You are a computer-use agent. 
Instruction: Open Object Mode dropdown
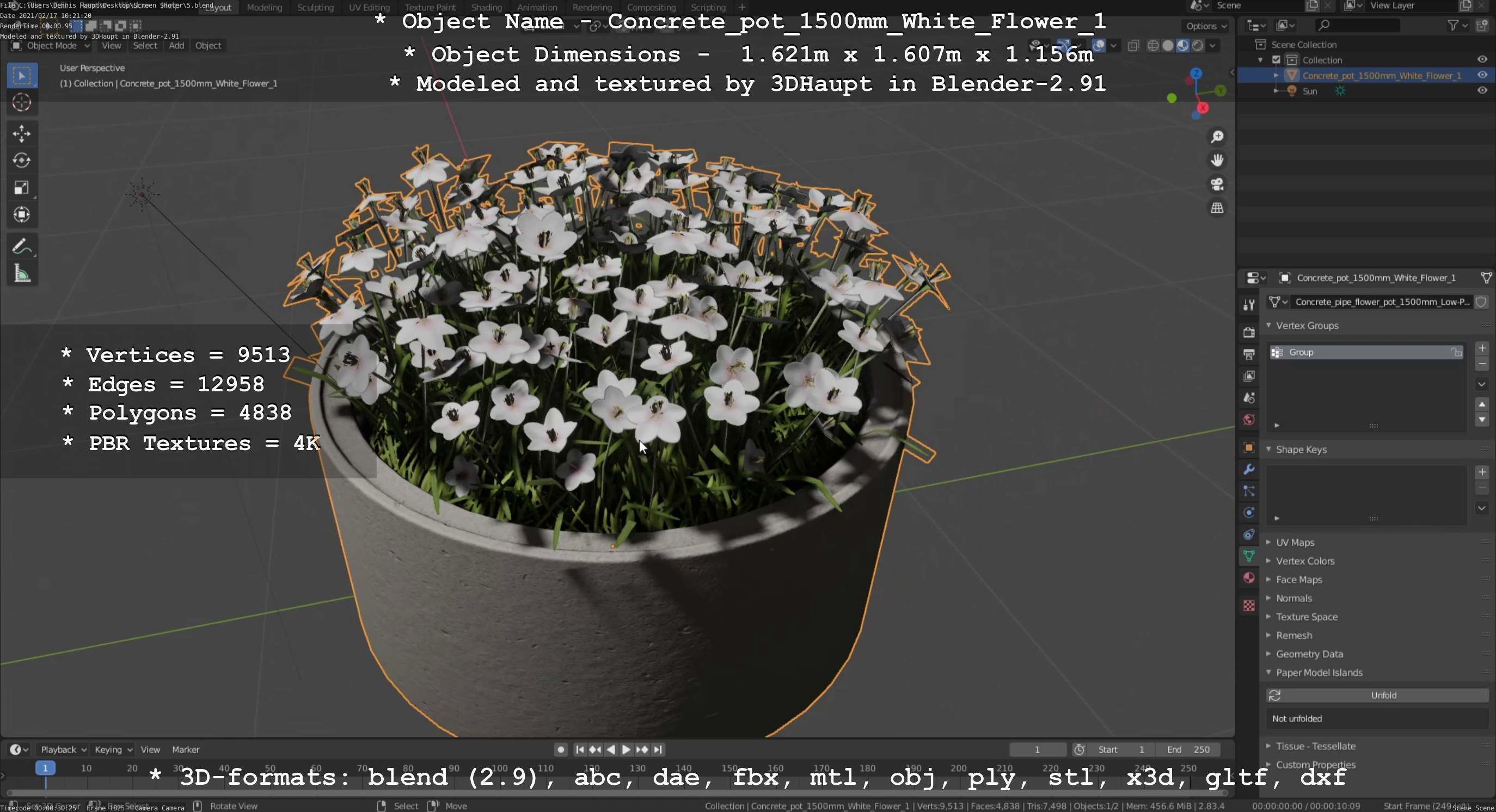(x=51, y=46)
